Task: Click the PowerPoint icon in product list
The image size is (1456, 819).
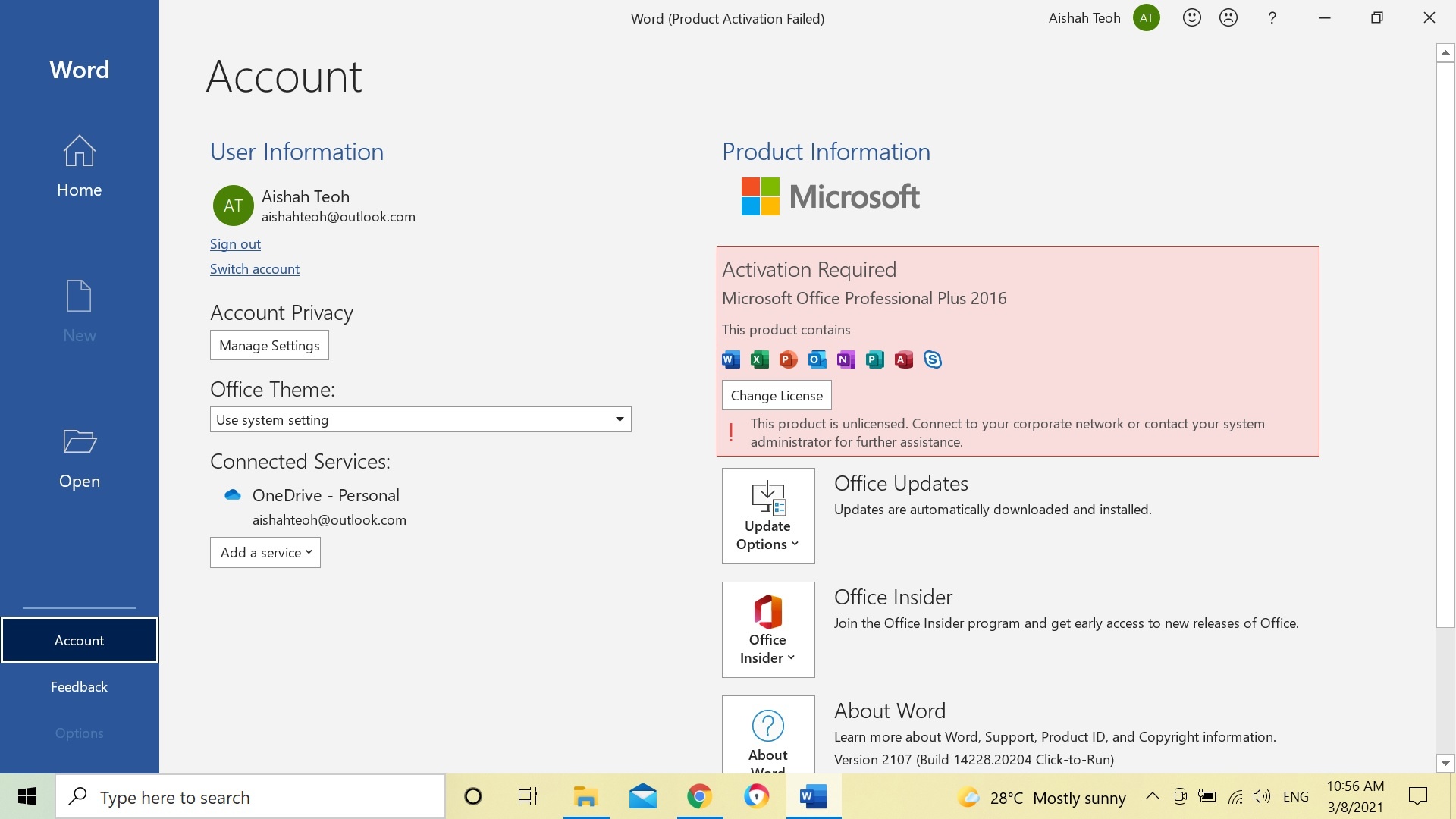Action: click(x=789, y=359)
